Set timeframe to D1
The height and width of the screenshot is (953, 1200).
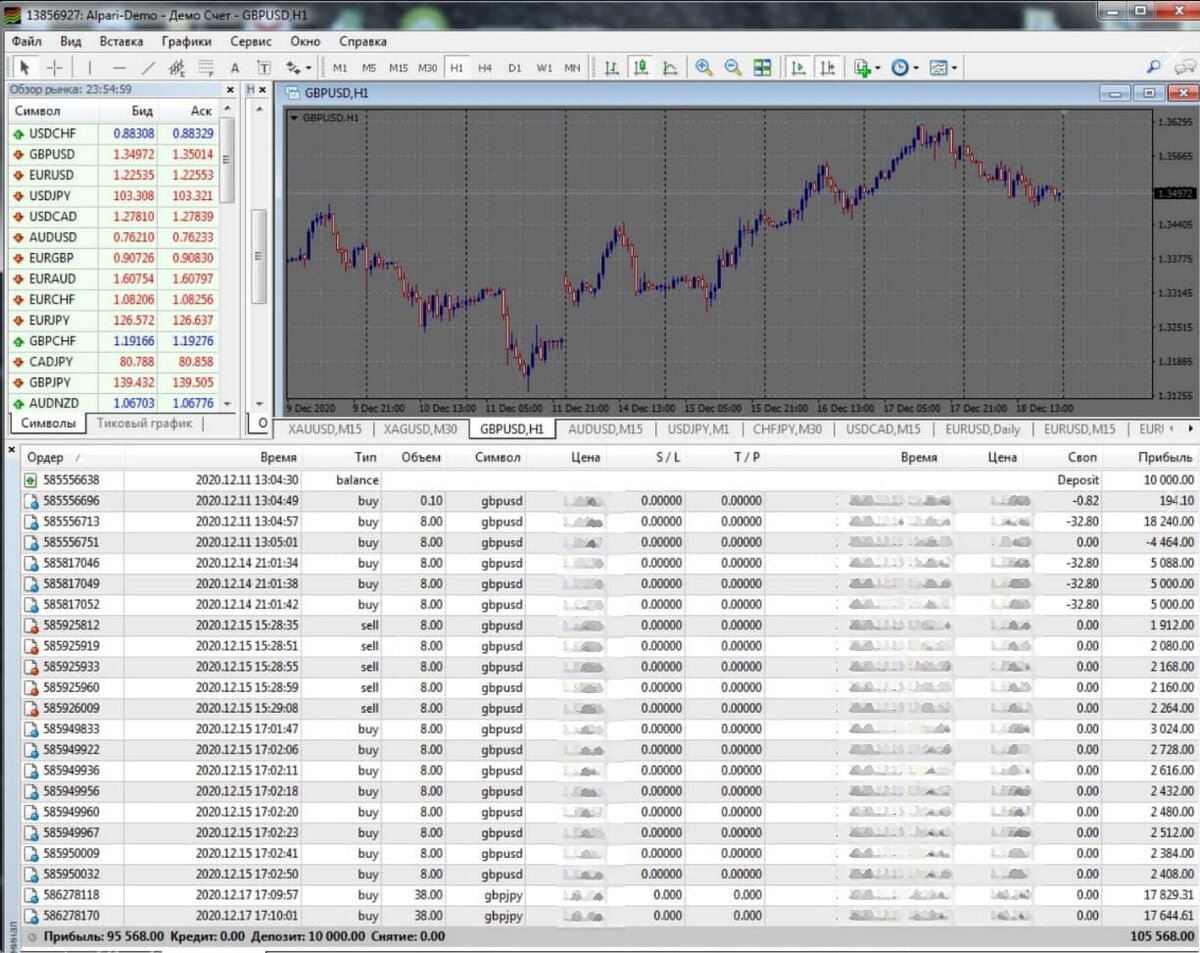coord(514,68)
